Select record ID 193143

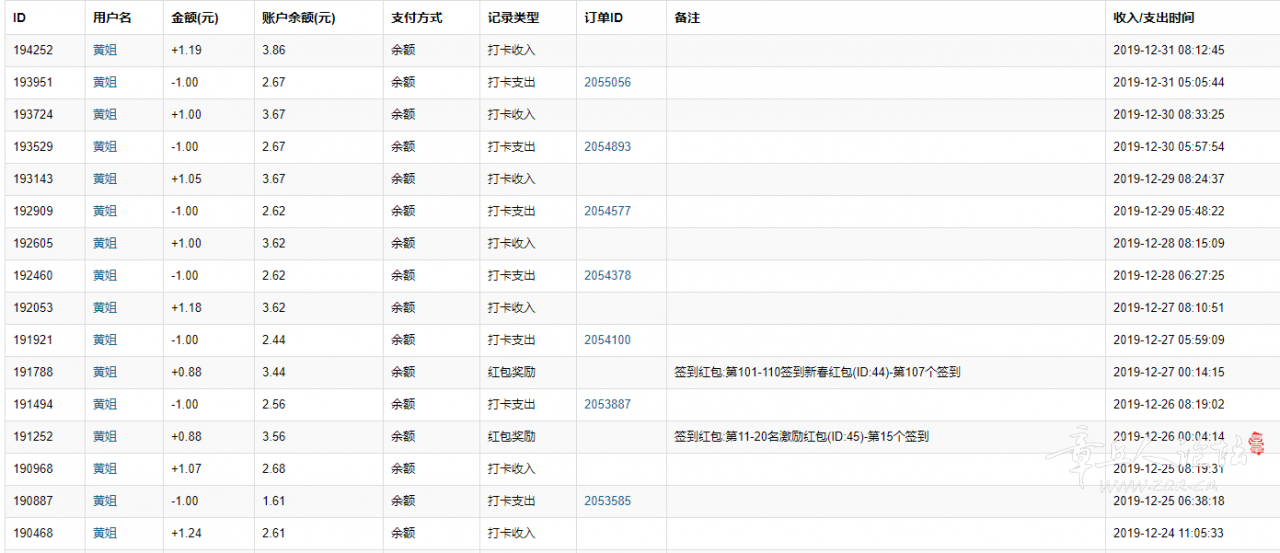pyautogui.click(x=33, y=179)
